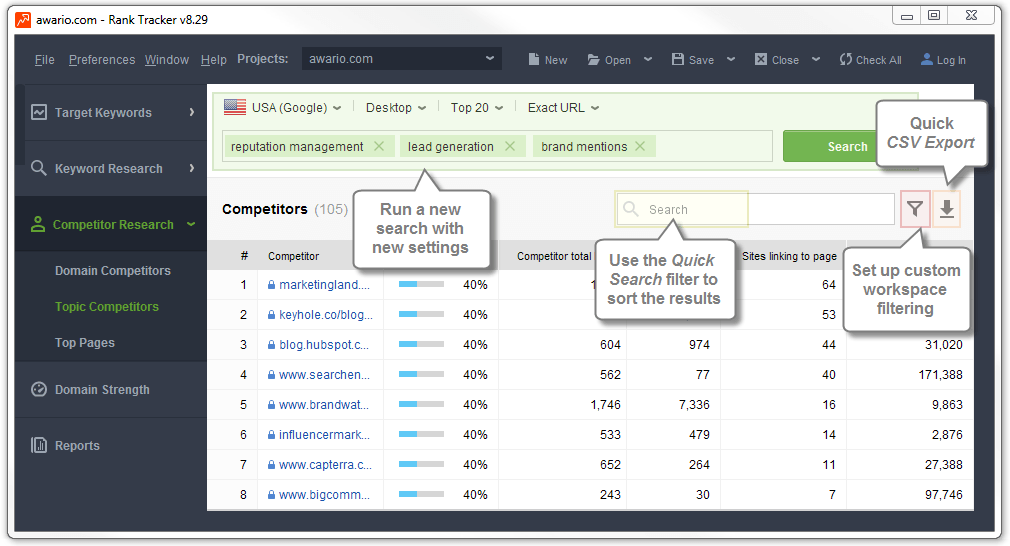Open the Projects awario.com dropdown
Viewport: 1010px width, 546px height.
click(402, 59)
